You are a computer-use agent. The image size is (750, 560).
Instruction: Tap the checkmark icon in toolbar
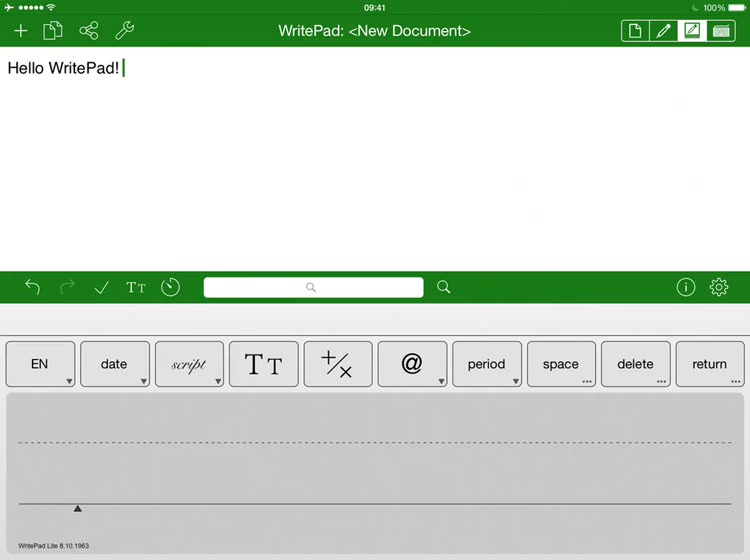[x=101, y=287]
